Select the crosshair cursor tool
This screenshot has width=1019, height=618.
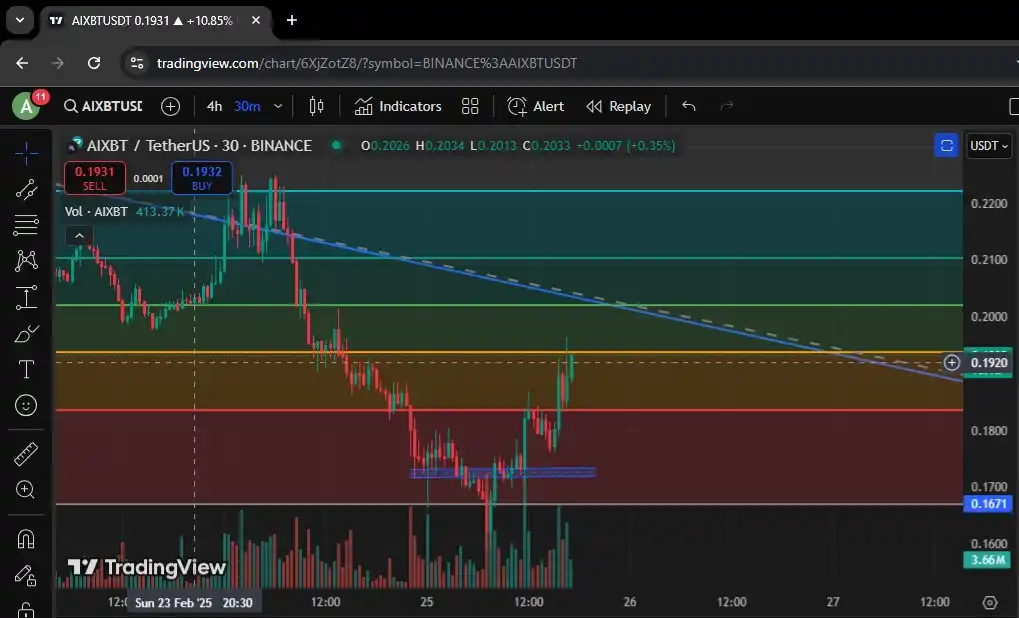click(26, 153)
